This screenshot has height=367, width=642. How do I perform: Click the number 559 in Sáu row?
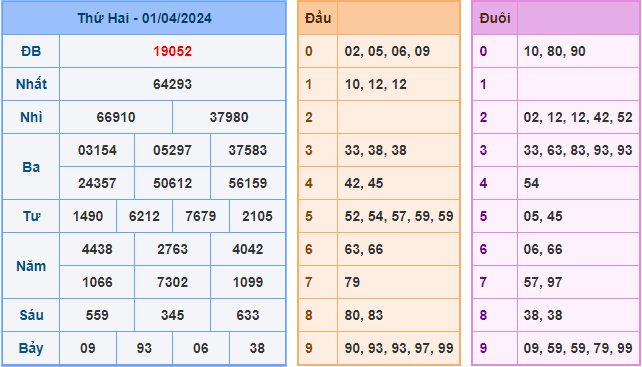(97, 315)
